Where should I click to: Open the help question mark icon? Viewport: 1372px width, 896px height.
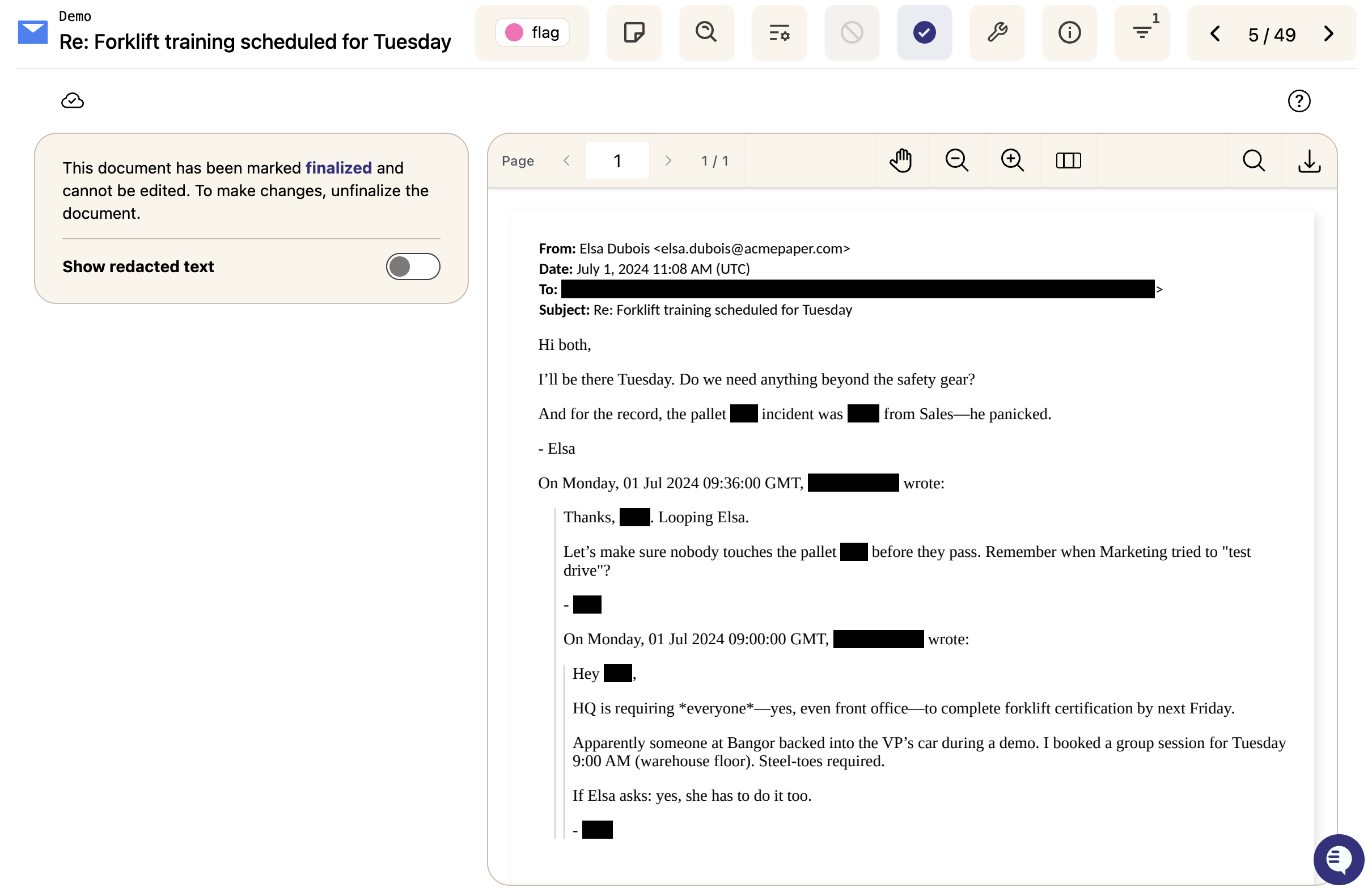pos(1299,101)
